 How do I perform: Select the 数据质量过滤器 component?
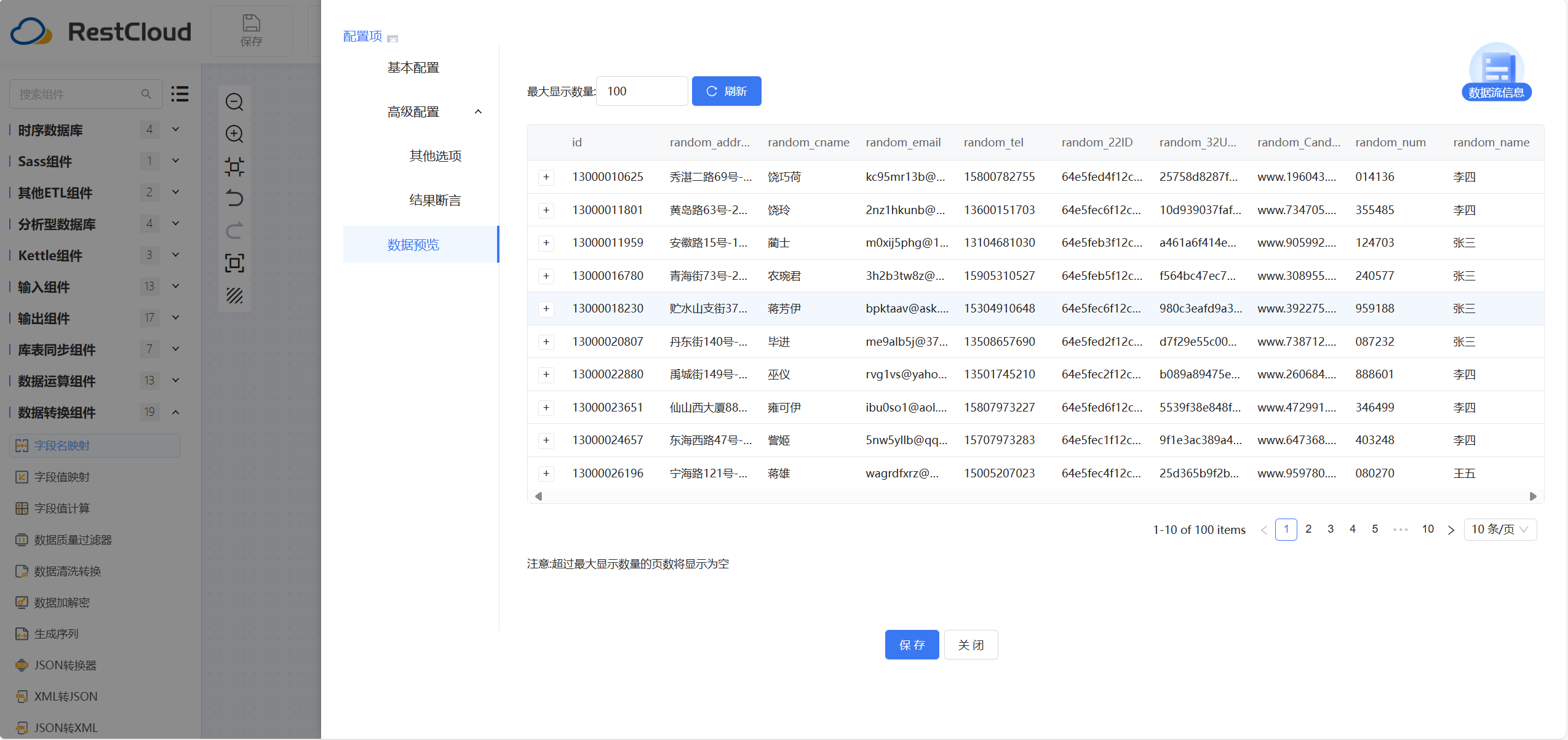[x=63, y=539]
